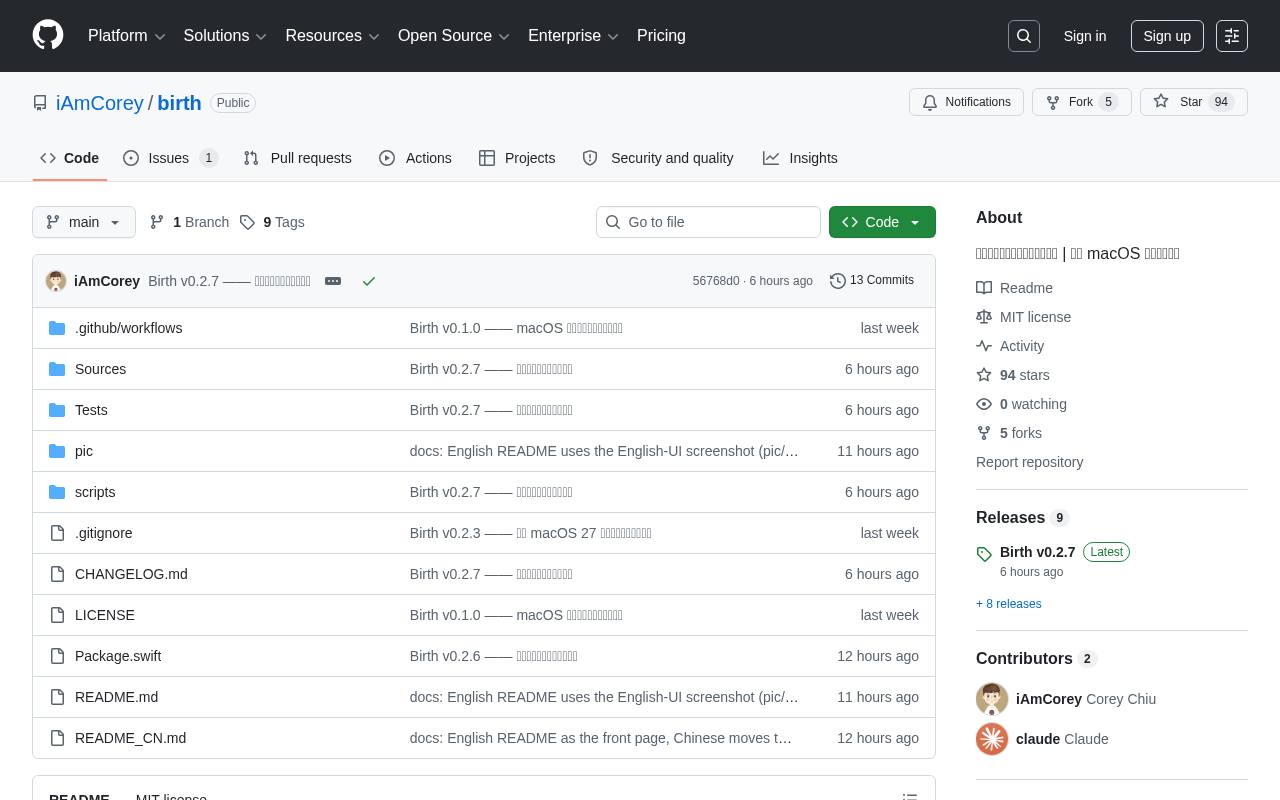
Task: Click the LICENSE file icon
Action: pos(57,615)
